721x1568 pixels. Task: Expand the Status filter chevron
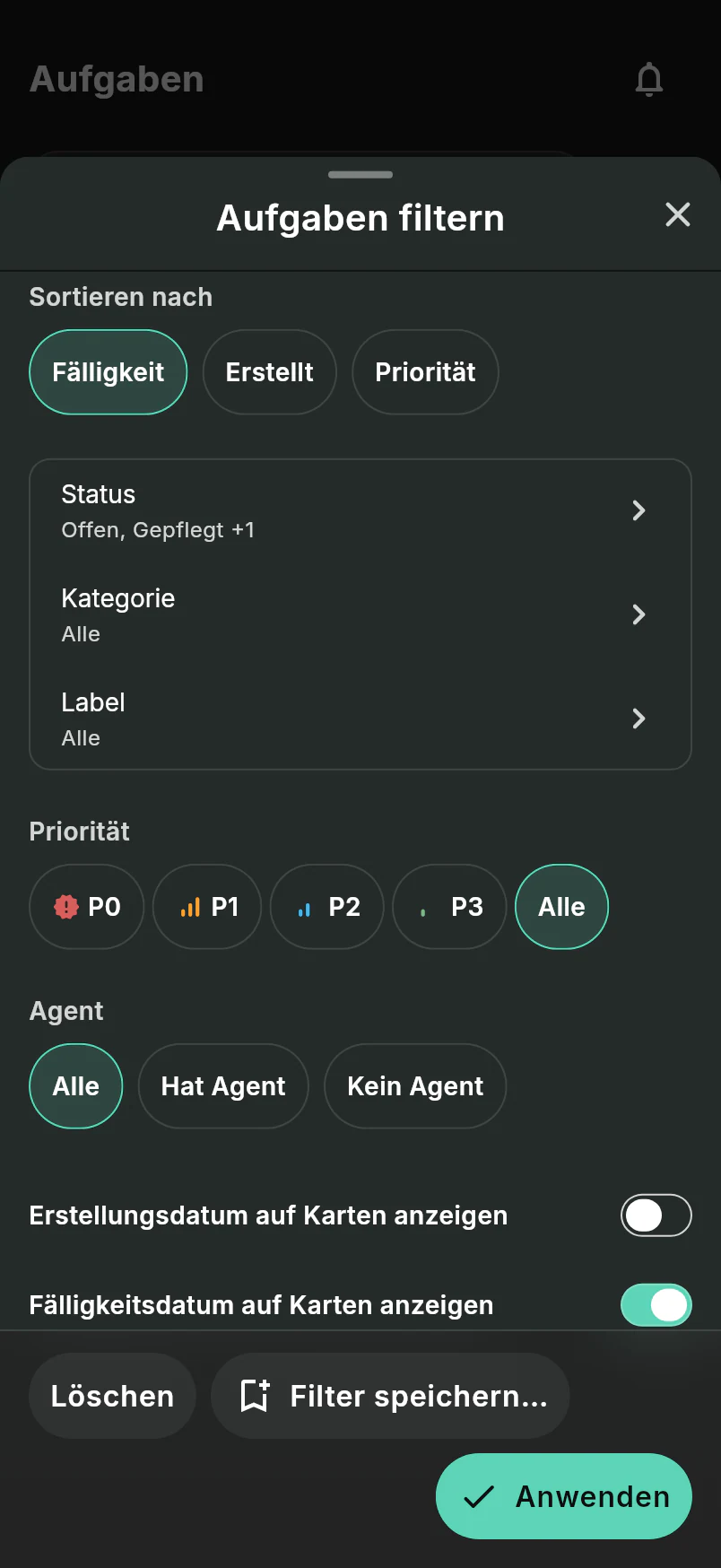click(638, 510)
